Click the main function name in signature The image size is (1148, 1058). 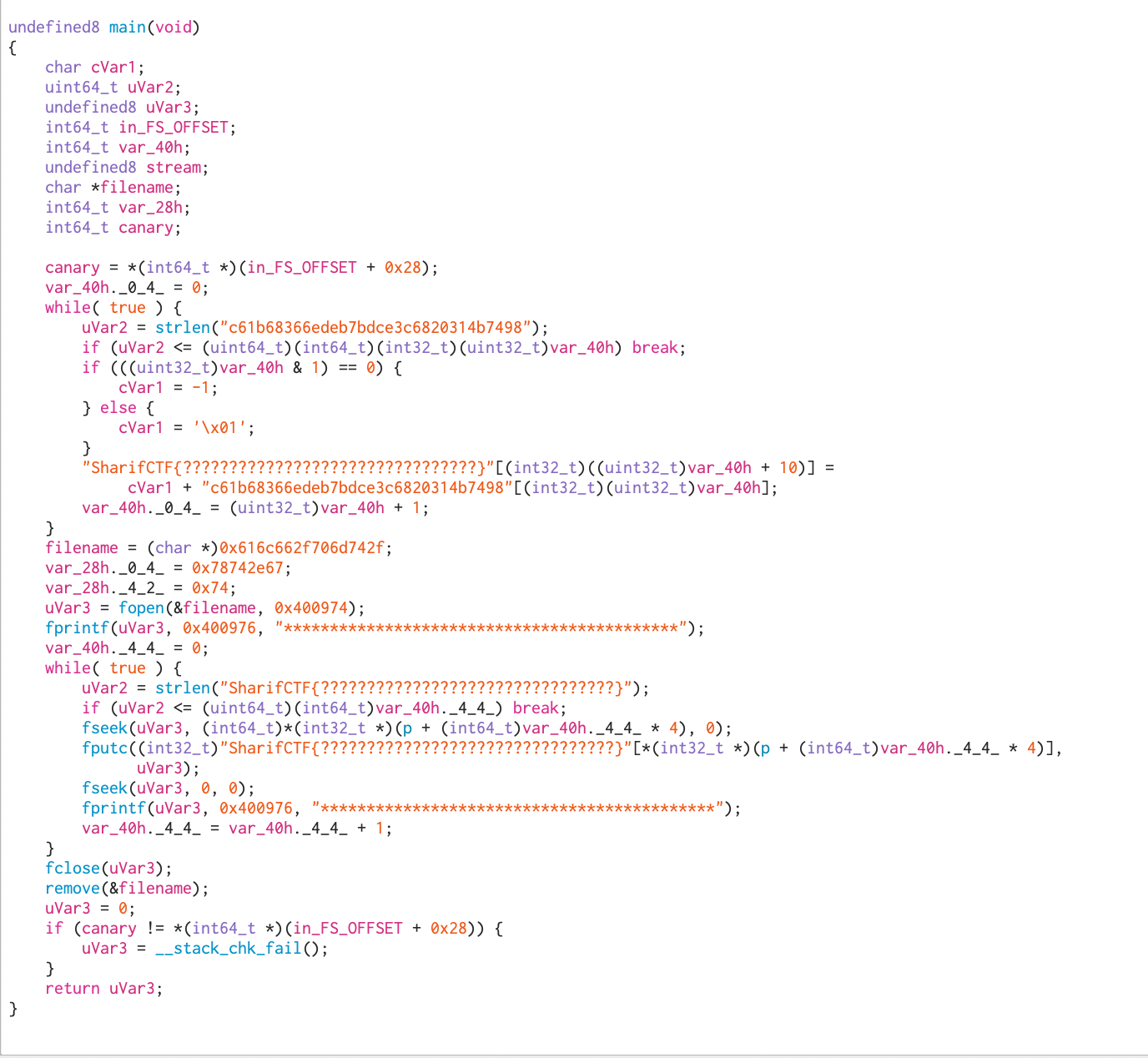point(127,28)
